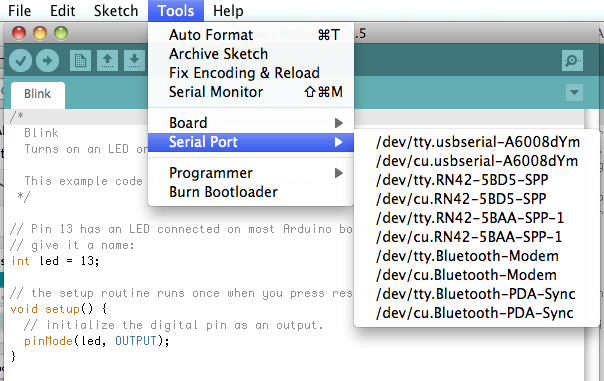The height and width of the screenshot is (381, 604).
Task: Select port /dev/cu.Bluetooth-PDA-Sync
Action: coord(476,313)
